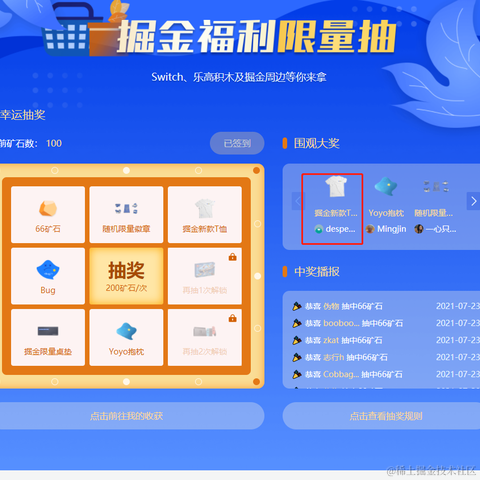
Task: Click the Mingjin winner name
Action: [x=392, y=229]
